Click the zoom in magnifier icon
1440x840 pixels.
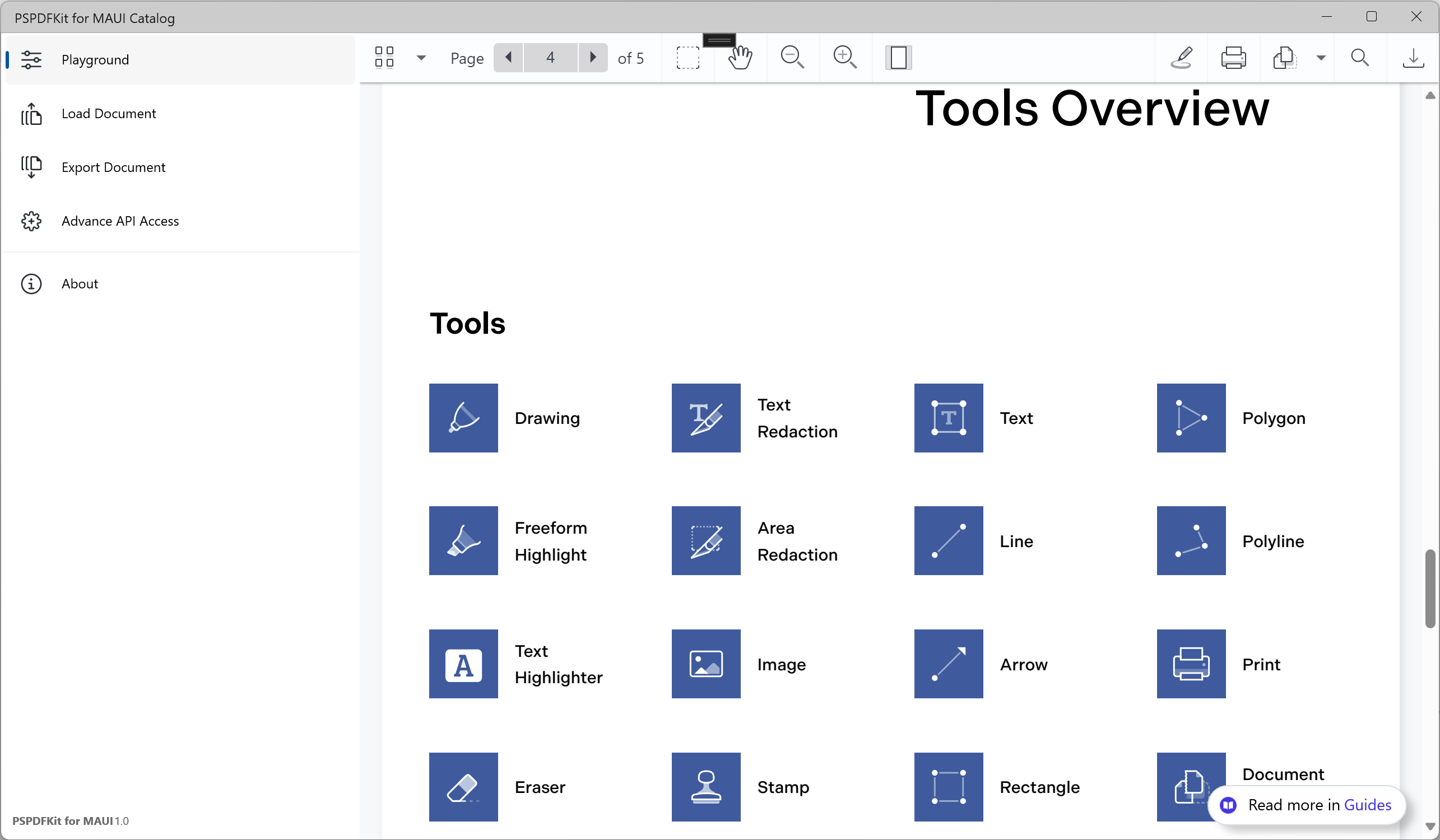(x=844, y=58)
